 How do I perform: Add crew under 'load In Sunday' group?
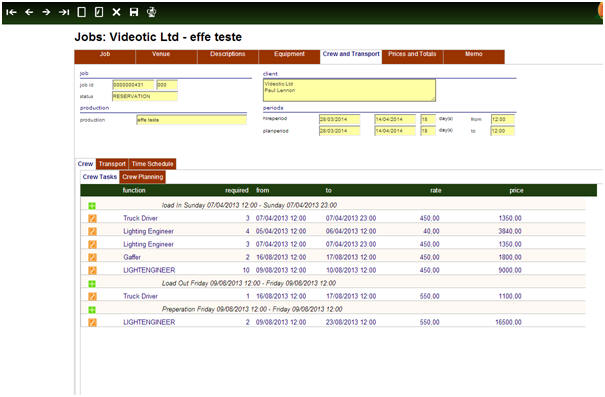tap(92, 206)
